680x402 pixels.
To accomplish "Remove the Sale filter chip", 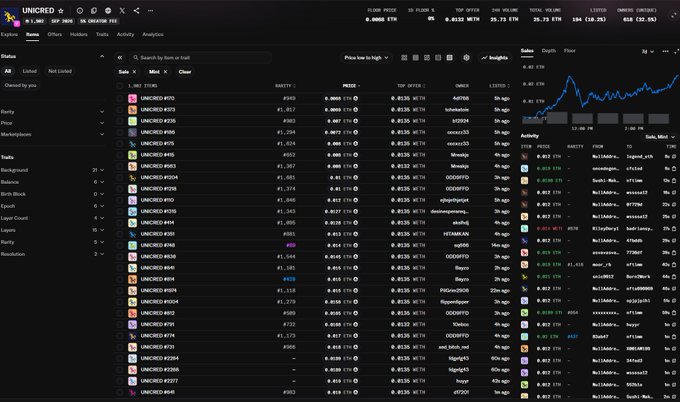I will point(134,72).
